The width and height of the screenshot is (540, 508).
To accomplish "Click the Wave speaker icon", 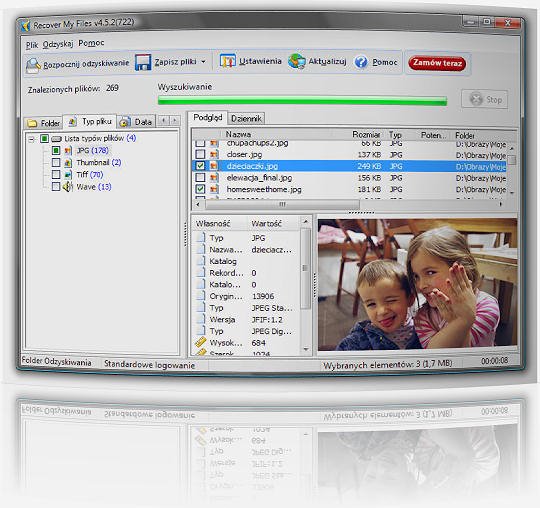I will 68,187.
